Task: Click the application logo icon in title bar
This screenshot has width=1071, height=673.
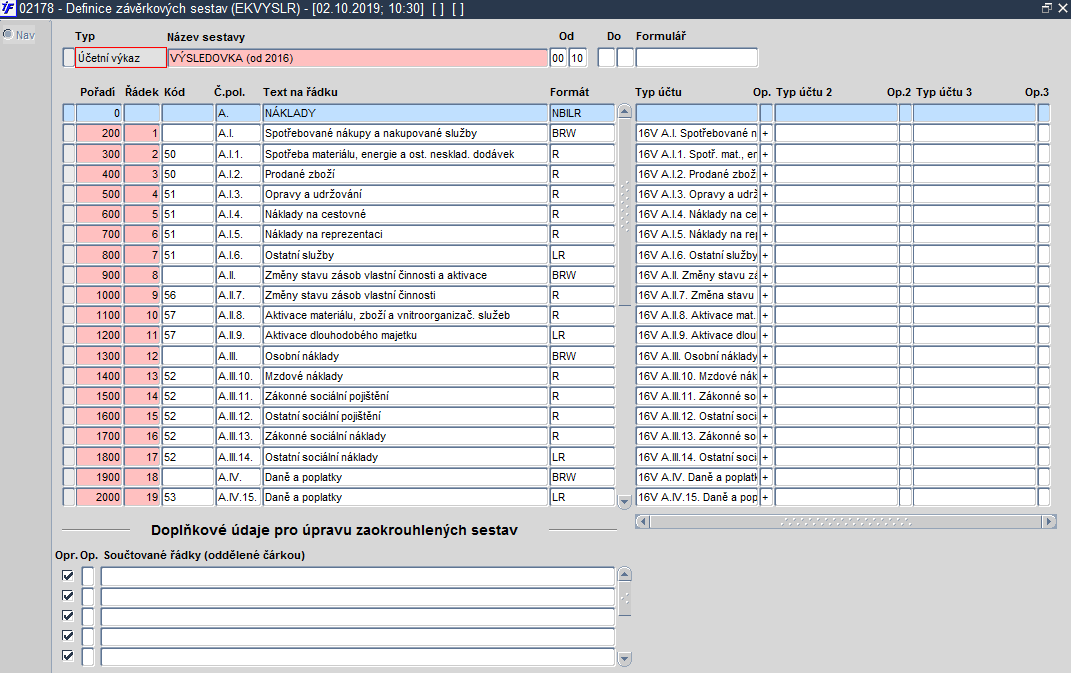Action: pos(8,8)
